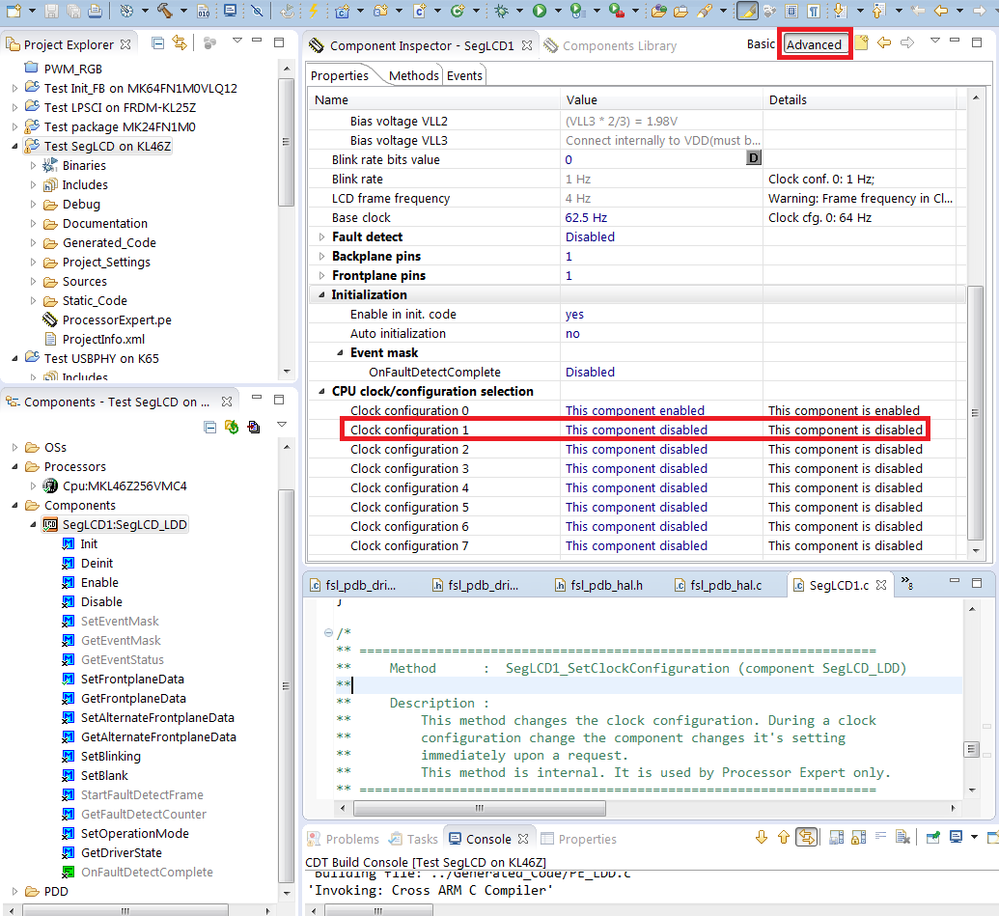Click console scroll-up yellow arrow icon
999x916 pixels.
tap(784, 837)
